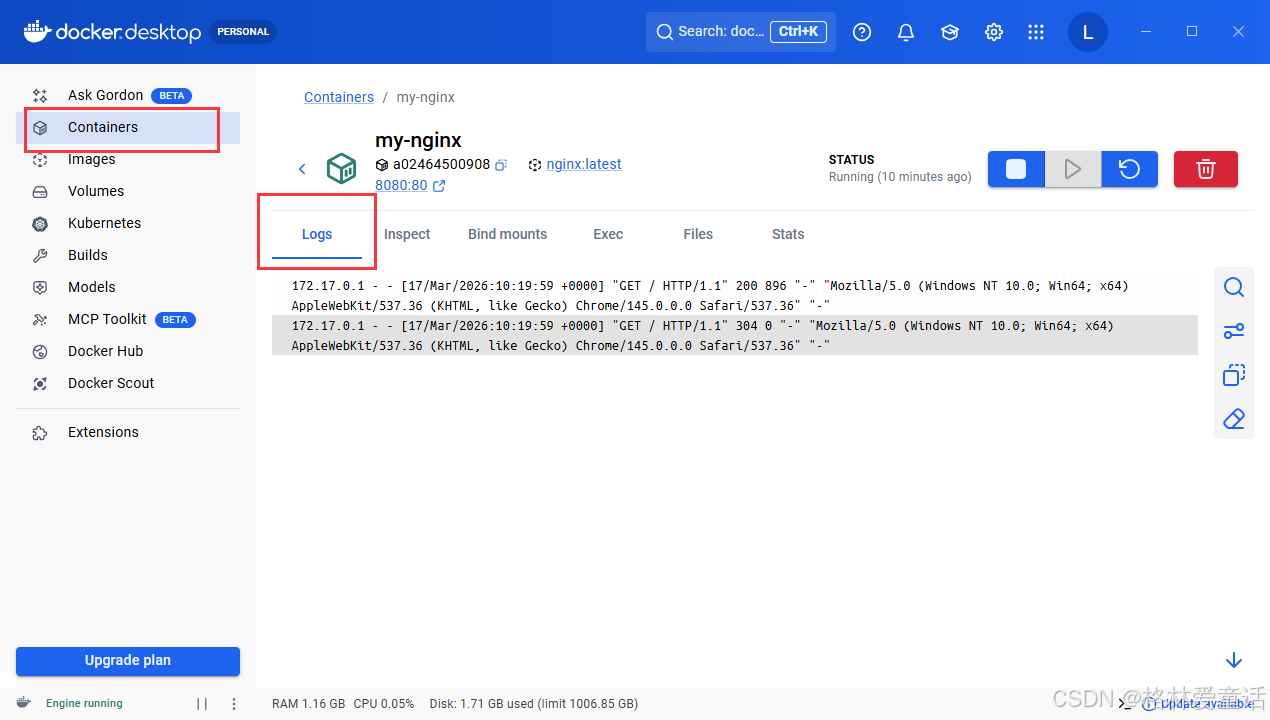Switch to the Files tab
The image size is (1270, 720).
click(x=698, y=234)
